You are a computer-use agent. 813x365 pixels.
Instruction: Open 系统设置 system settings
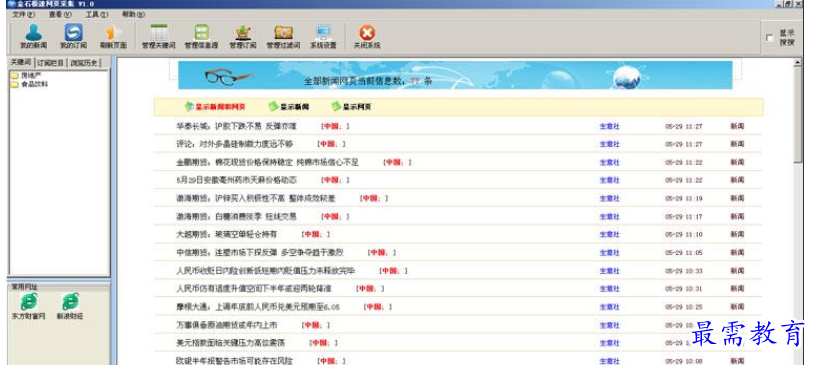[324, 36]
